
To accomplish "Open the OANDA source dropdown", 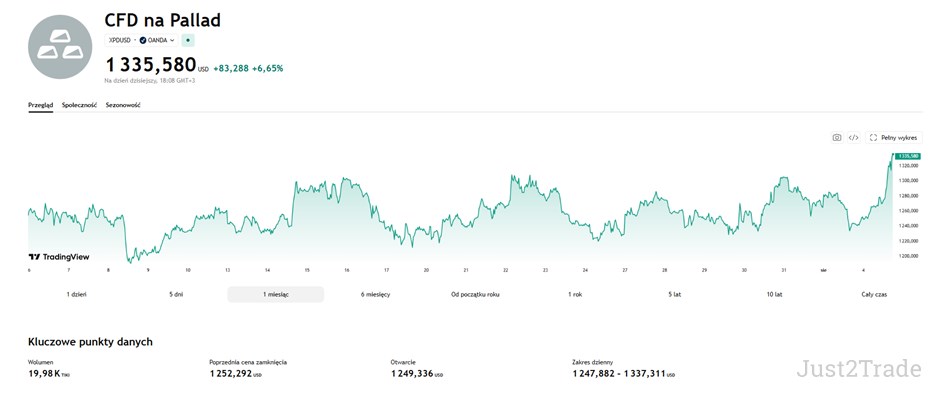I will [157, 40].
